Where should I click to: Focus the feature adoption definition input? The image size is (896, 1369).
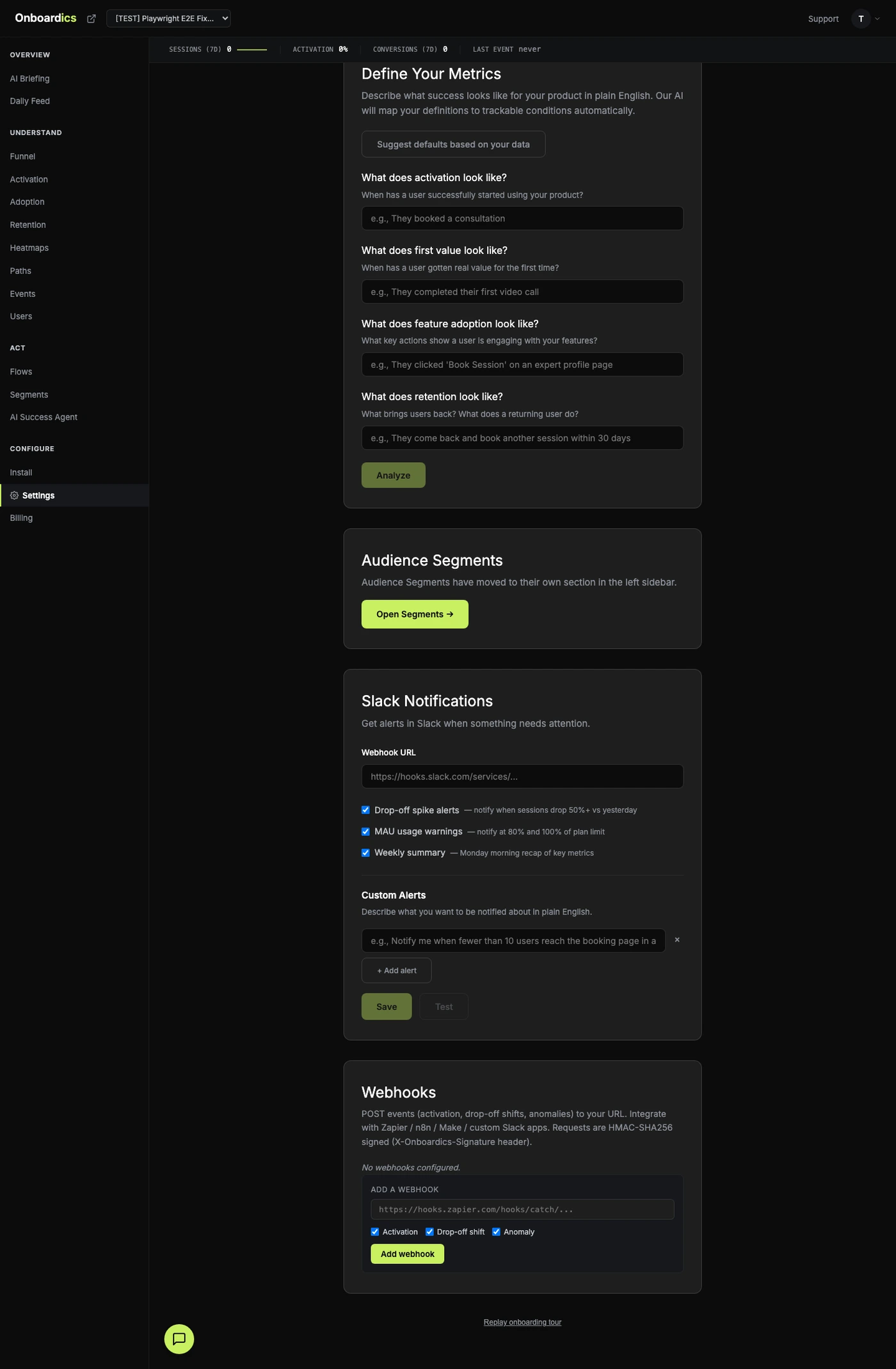[522, 364]
